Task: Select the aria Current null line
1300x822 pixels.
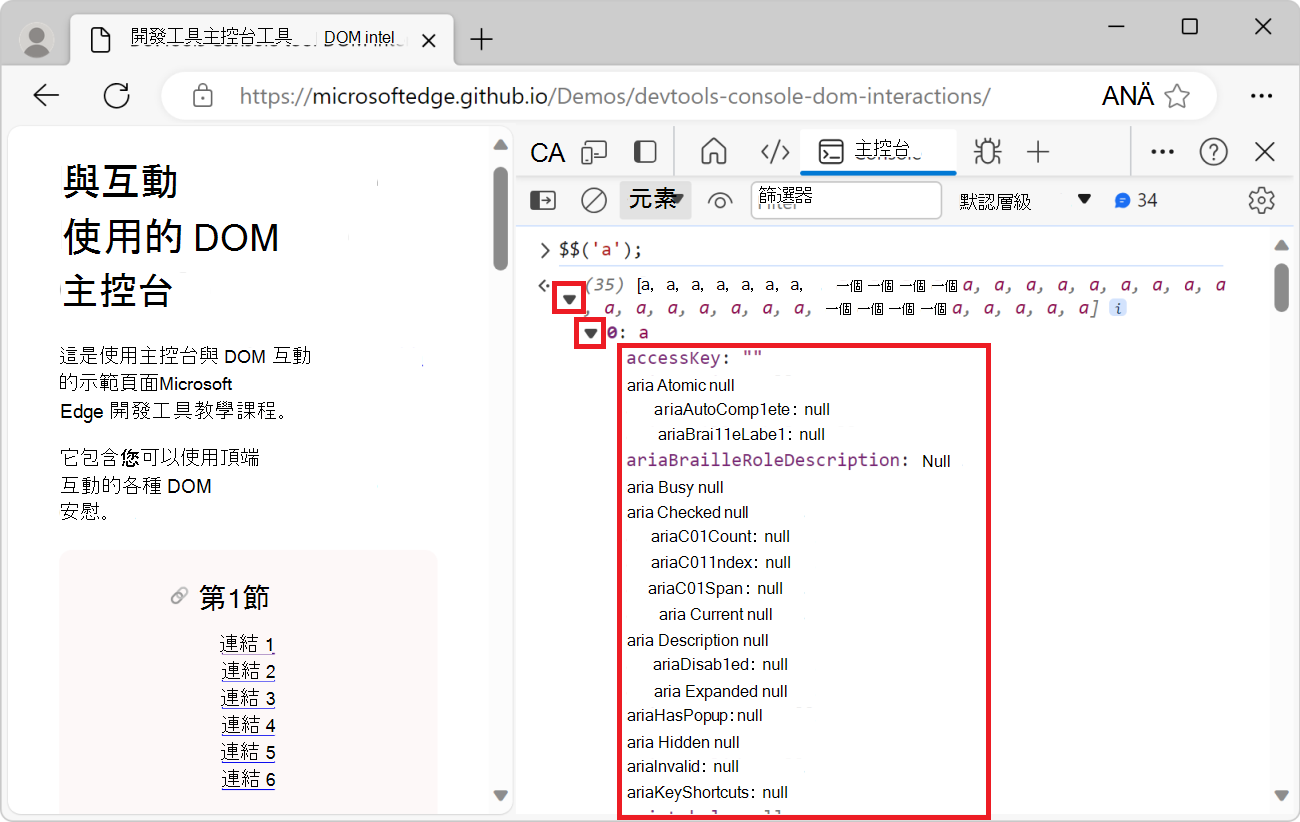Action: (x=716, y=614)
